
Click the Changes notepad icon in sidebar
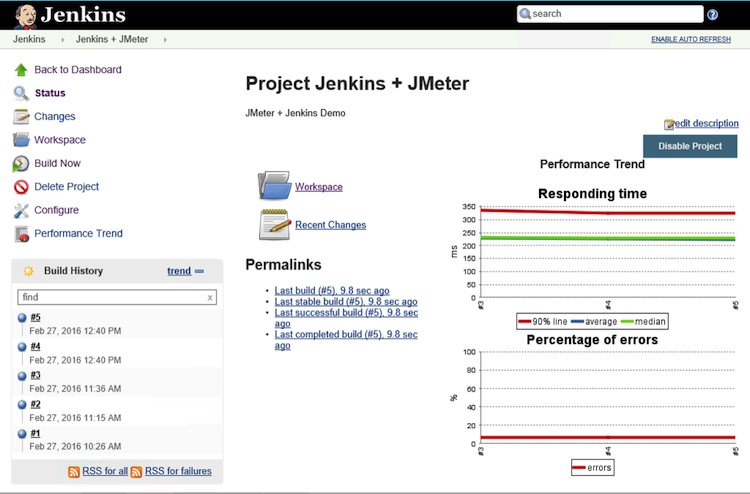[x=21, y=117]
